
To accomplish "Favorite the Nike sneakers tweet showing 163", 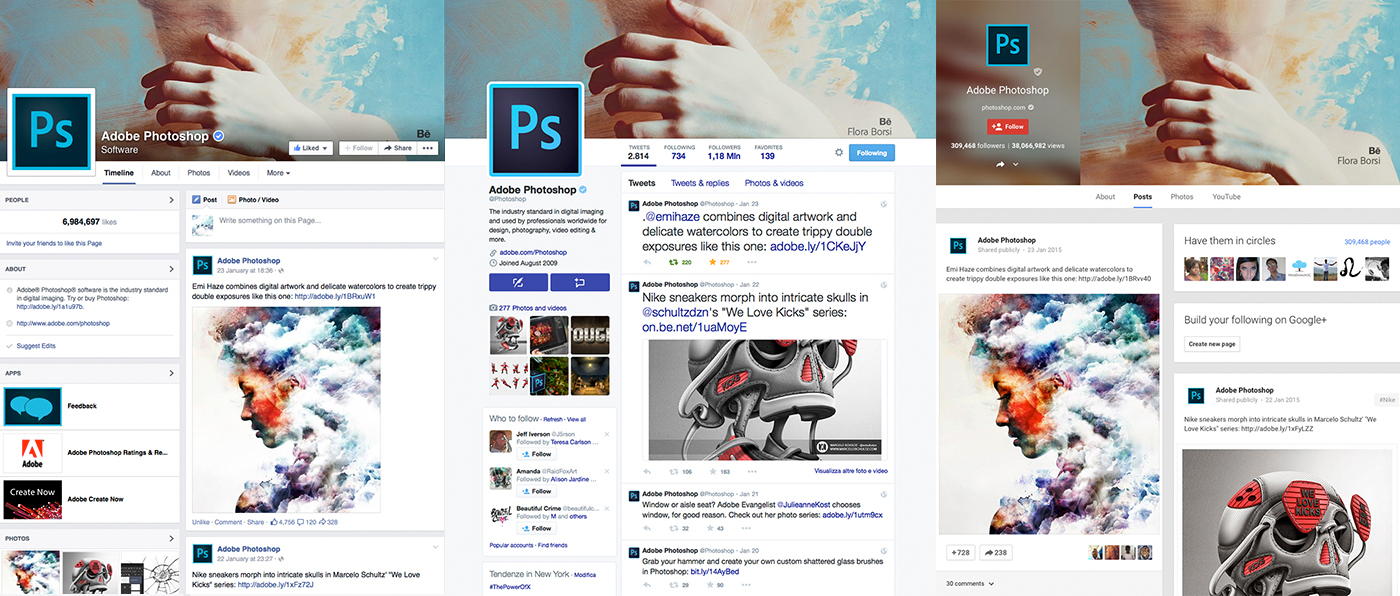I will pyautogui.click(x=712, y=471).
